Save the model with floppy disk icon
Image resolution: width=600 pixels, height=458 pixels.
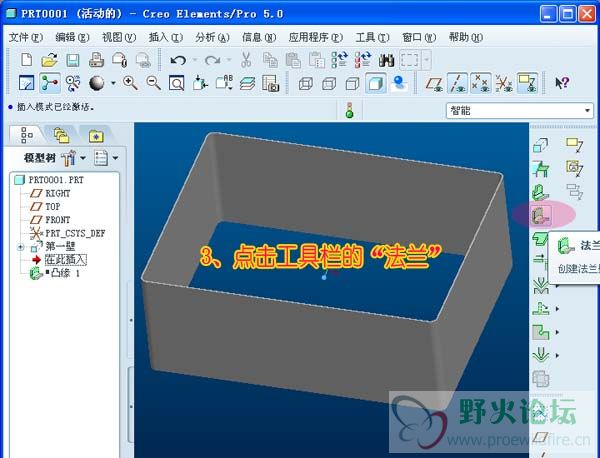tap(73, 60)
